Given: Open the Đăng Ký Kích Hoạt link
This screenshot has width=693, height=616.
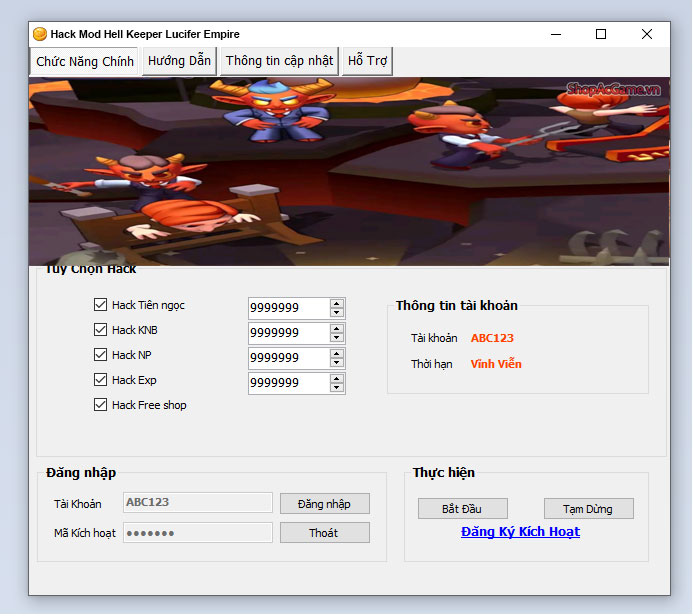Looking at the screenshot, I should (520, 532).
